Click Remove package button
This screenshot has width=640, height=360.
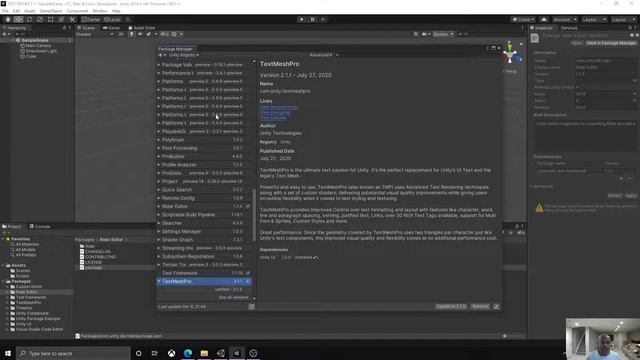coord(480,307)
